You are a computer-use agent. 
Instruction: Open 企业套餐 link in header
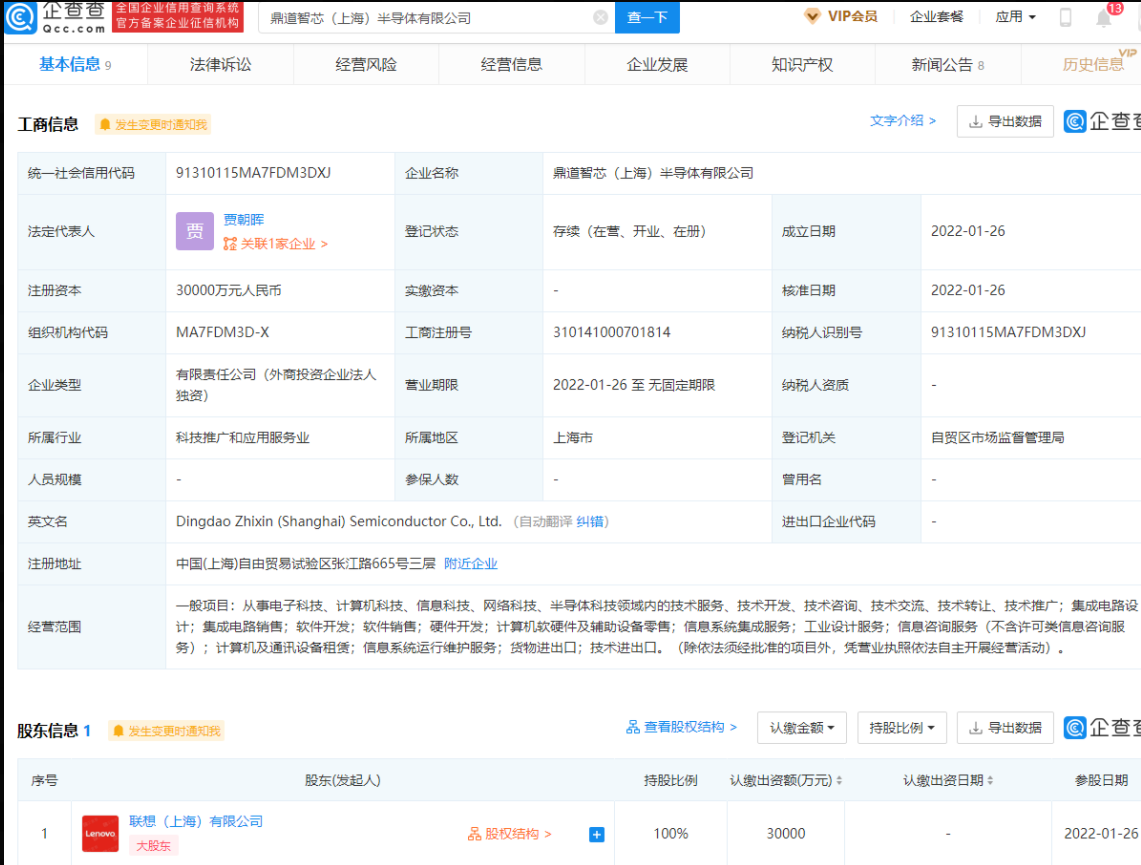coord(937,17)
